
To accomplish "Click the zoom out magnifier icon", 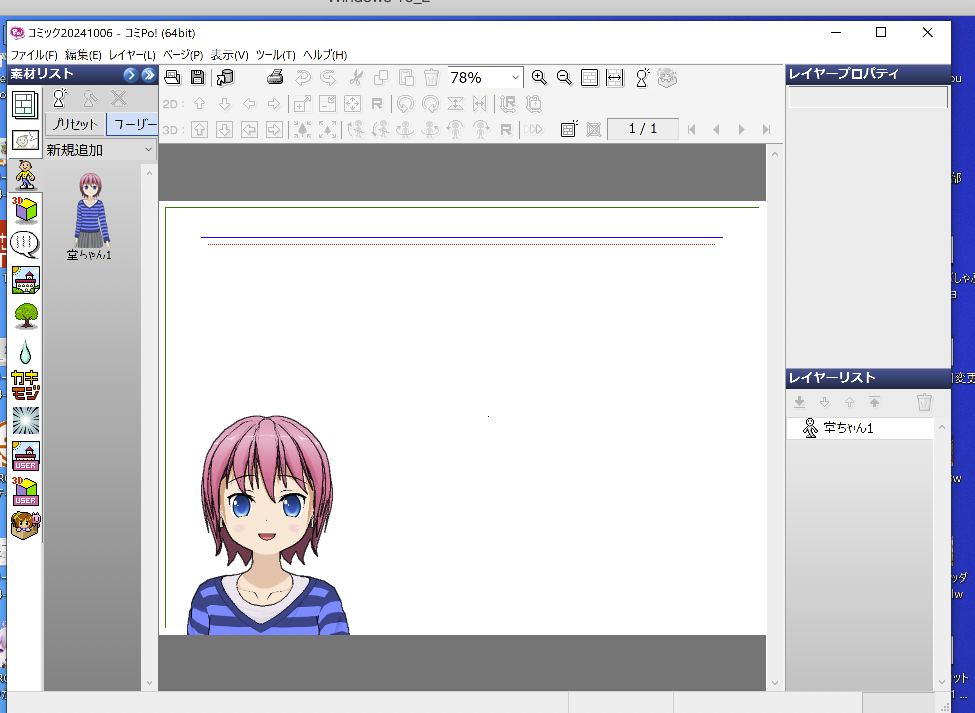I will point(564,77).
